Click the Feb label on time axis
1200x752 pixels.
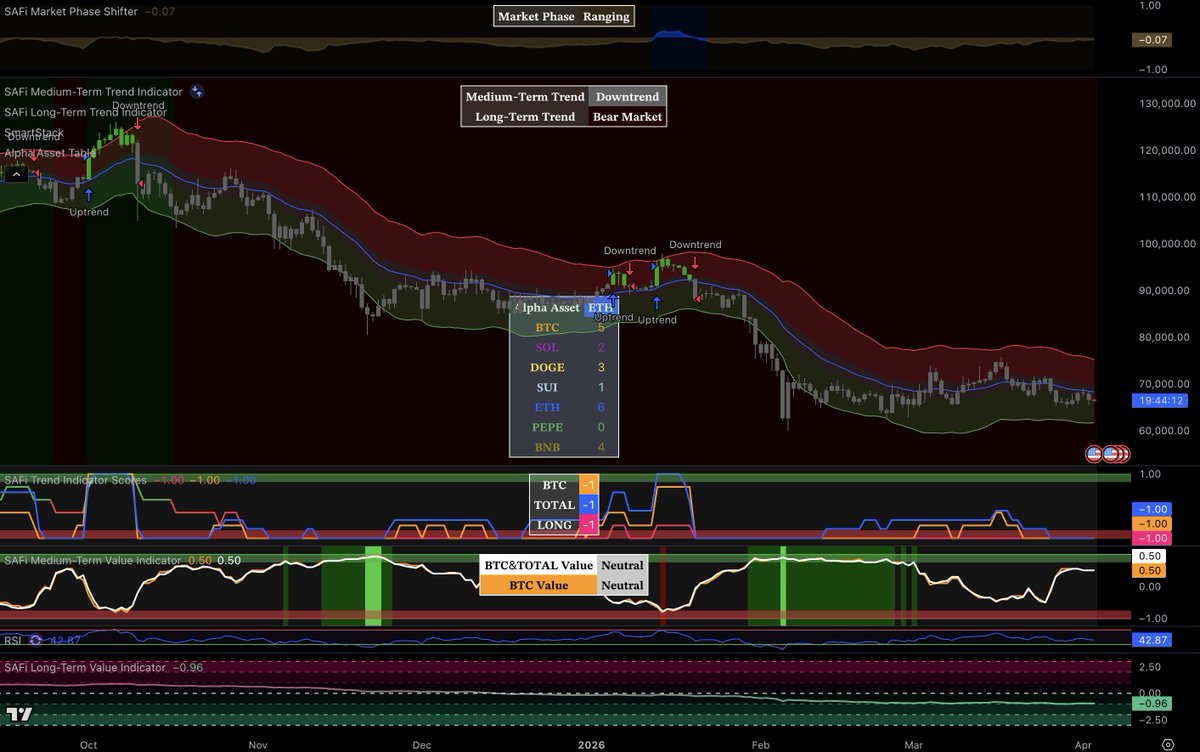pos(759,744)
